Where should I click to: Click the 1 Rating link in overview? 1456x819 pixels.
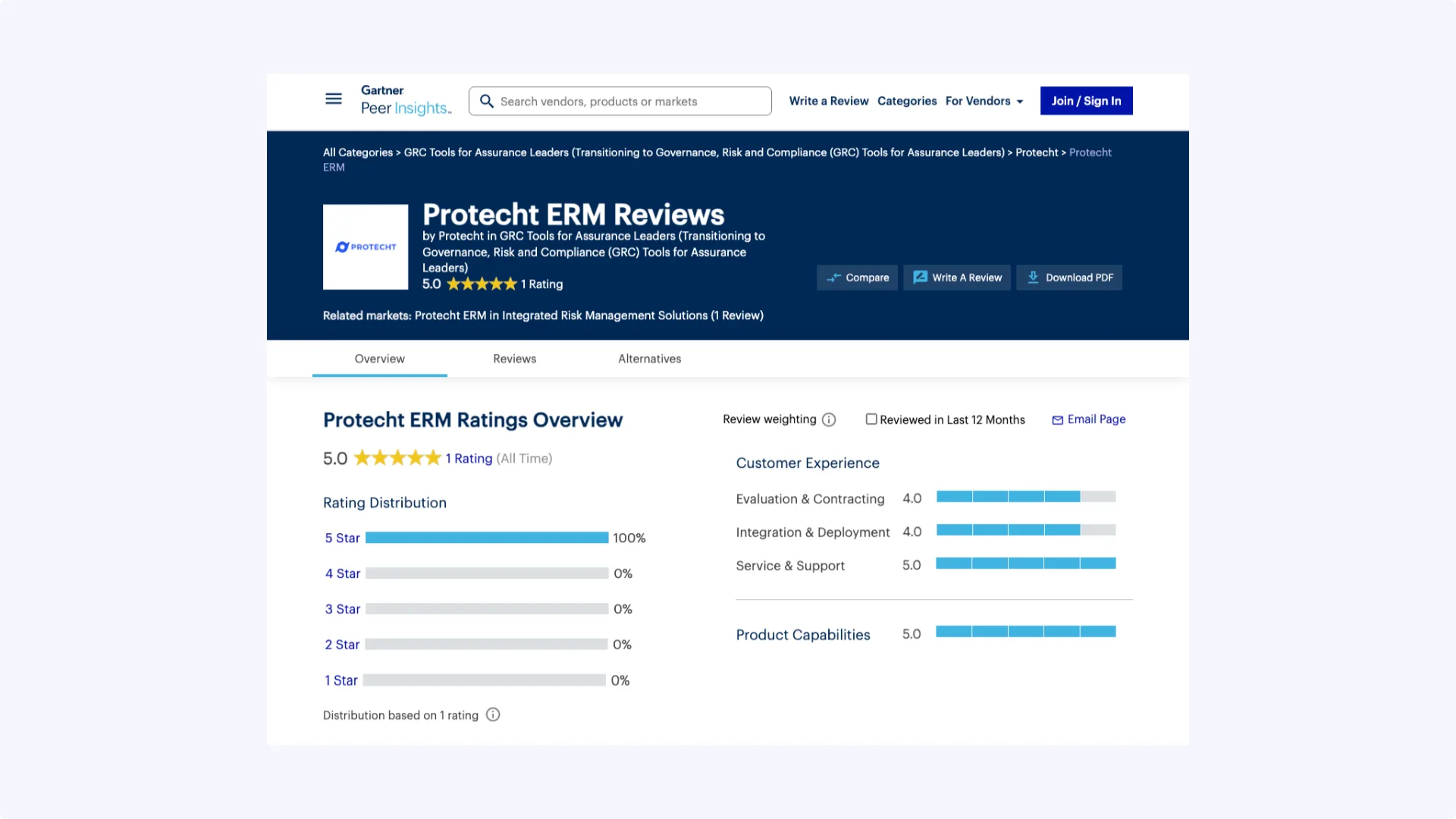coord(469,459)
